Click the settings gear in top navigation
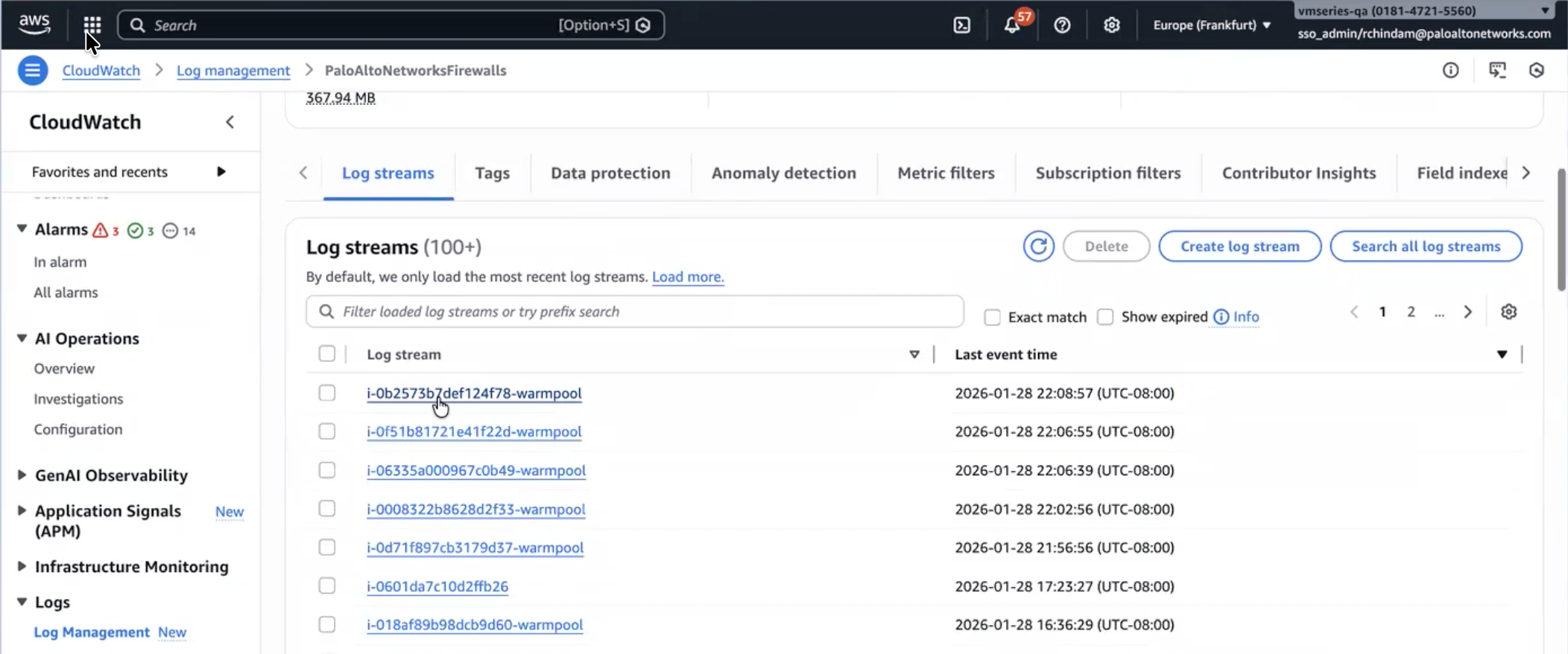Image resolution: width=1568 pixels, height=654 pixels. [1111, 25]
